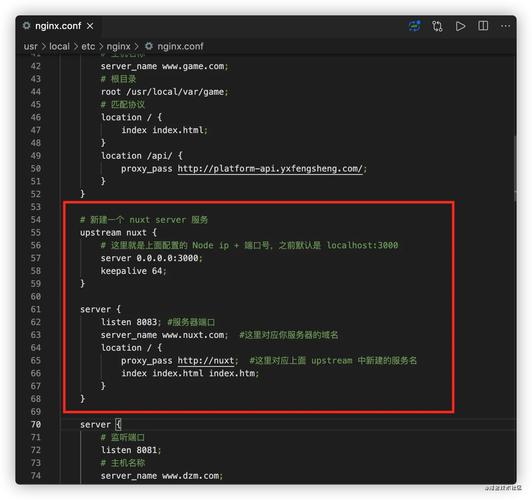This screenshot has width=532, height=500.
Task: Expand the chevron after nginx breadcrumb
Action: [136, 46]
